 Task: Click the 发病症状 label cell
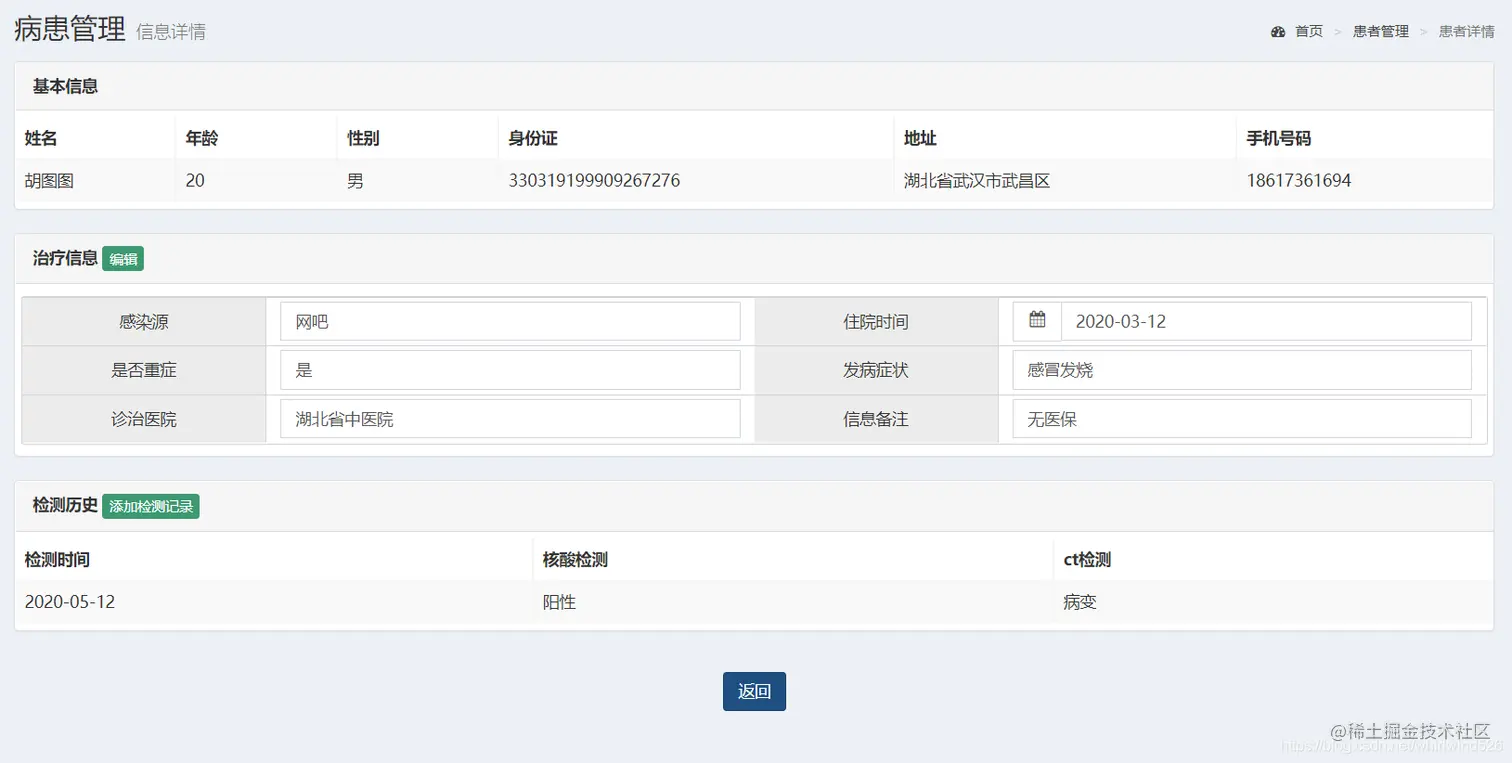[x=876, y=370]
